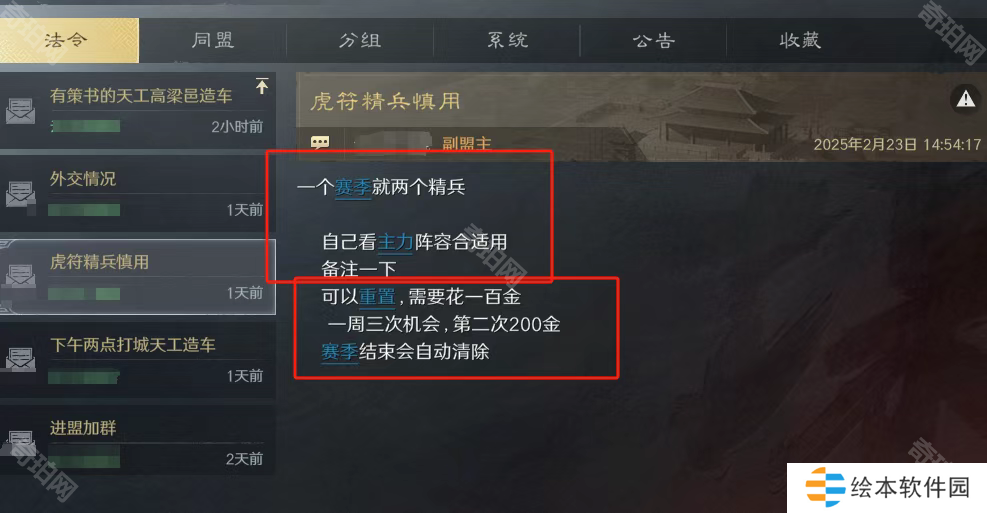The image size is (987, 513).
Task: Click the 主力 keyword link
Action: tap(395, 242)
